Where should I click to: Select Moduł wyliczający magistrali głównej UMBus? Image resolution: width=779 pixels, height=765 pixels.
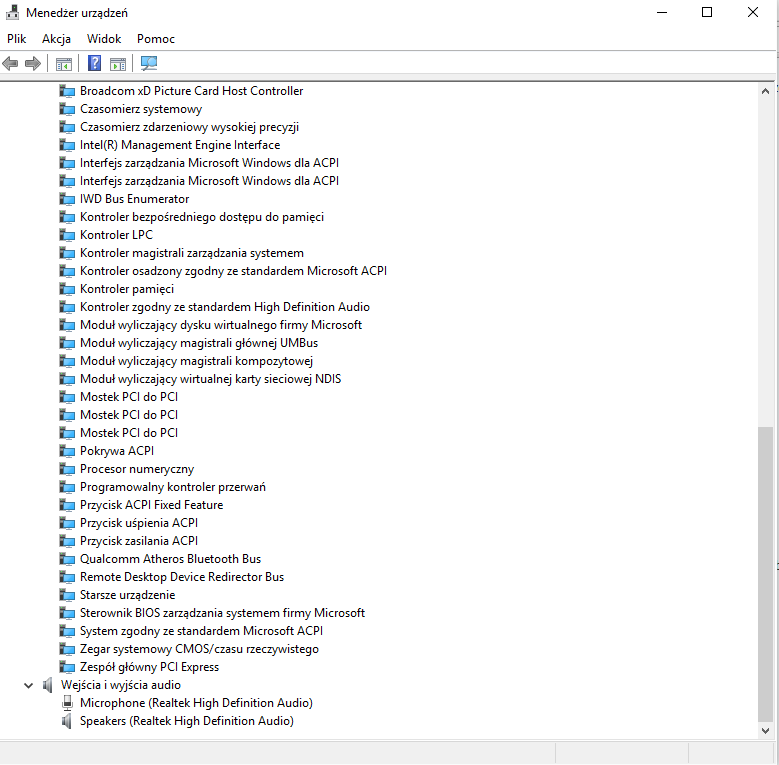point(199,343)
